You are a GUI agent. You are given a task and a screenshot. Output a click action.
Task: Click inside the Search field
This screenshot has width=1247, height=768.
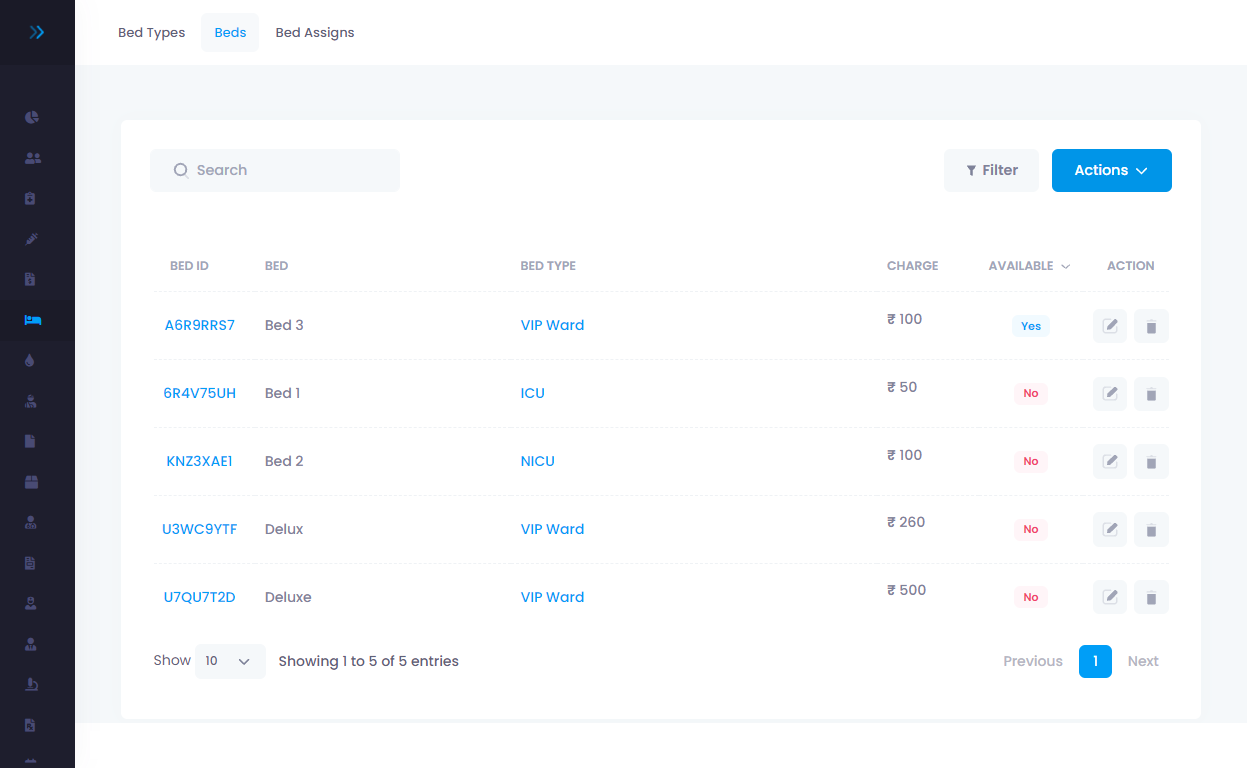pos(275,170)
